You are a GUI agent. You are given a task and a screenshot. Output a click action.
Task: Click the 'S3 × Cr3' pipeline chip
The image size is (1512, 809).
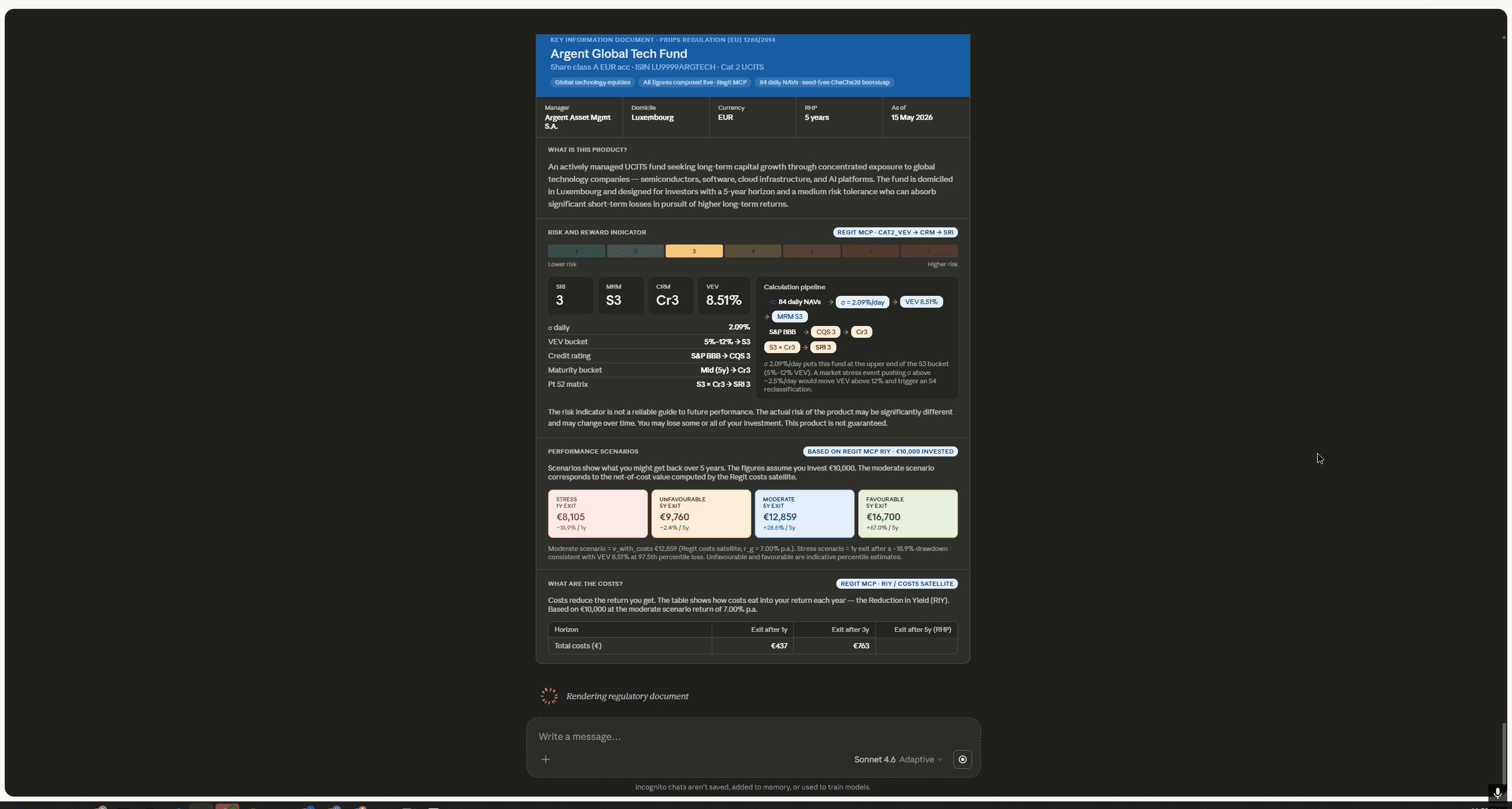click(x=782, y=348)
